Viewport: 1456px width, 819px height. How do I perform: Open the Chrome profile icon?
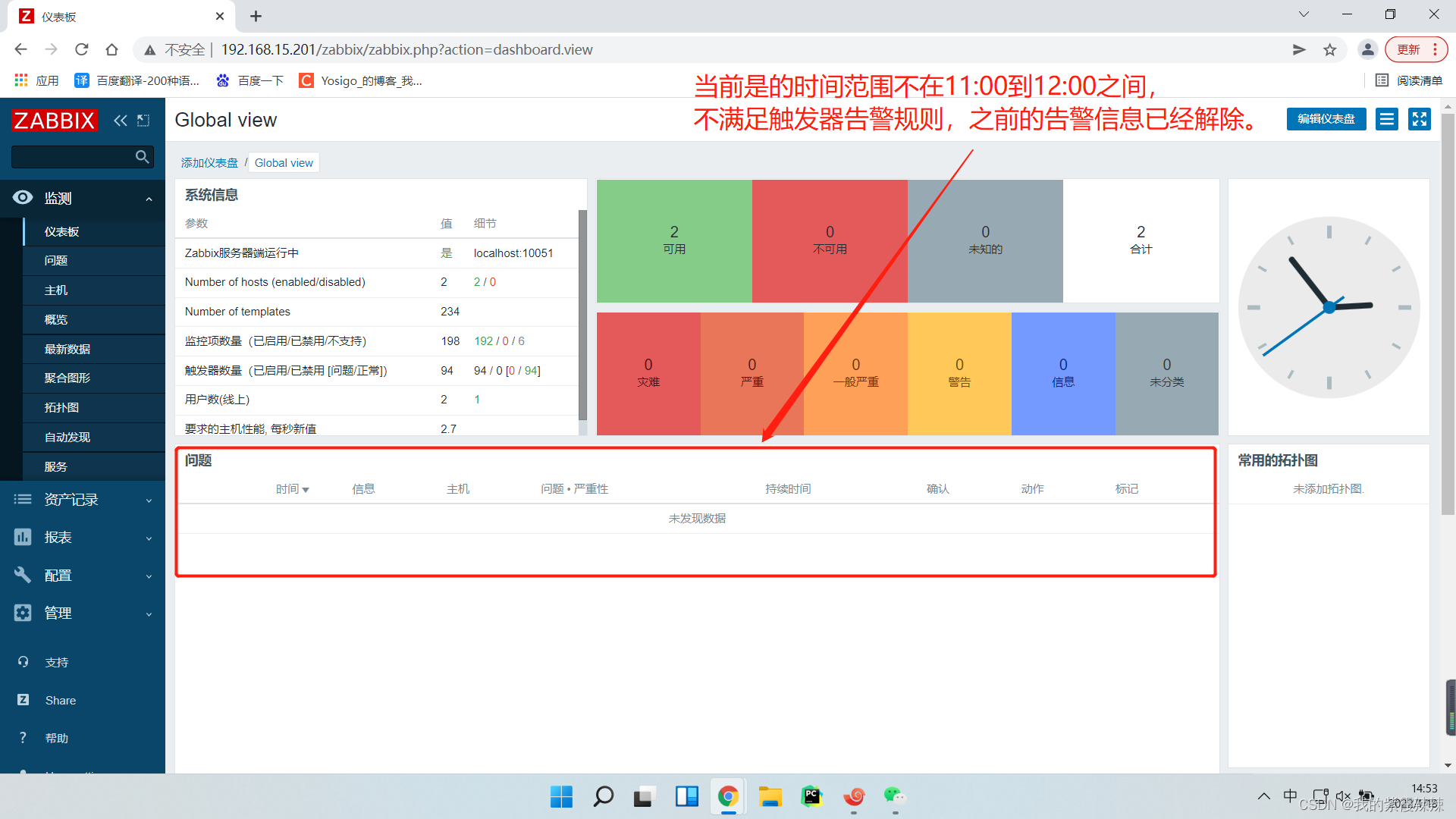1368,49
